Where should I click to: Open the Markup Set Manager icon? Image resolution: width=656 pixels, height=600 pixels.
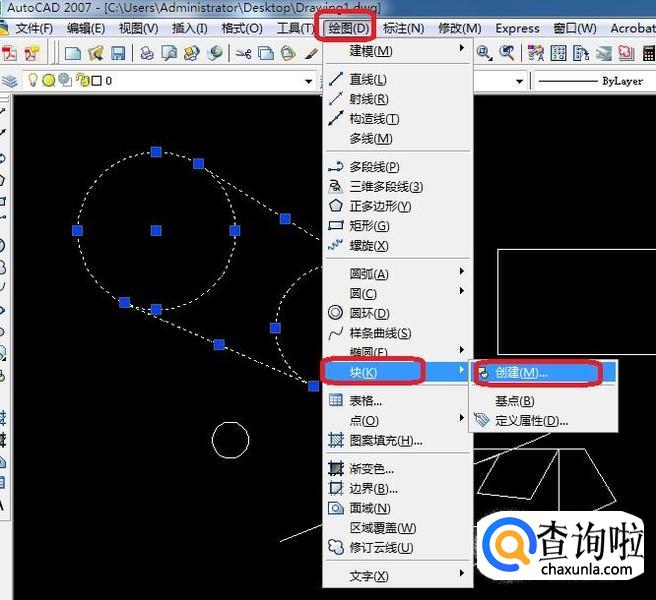[x=626, y=53]
